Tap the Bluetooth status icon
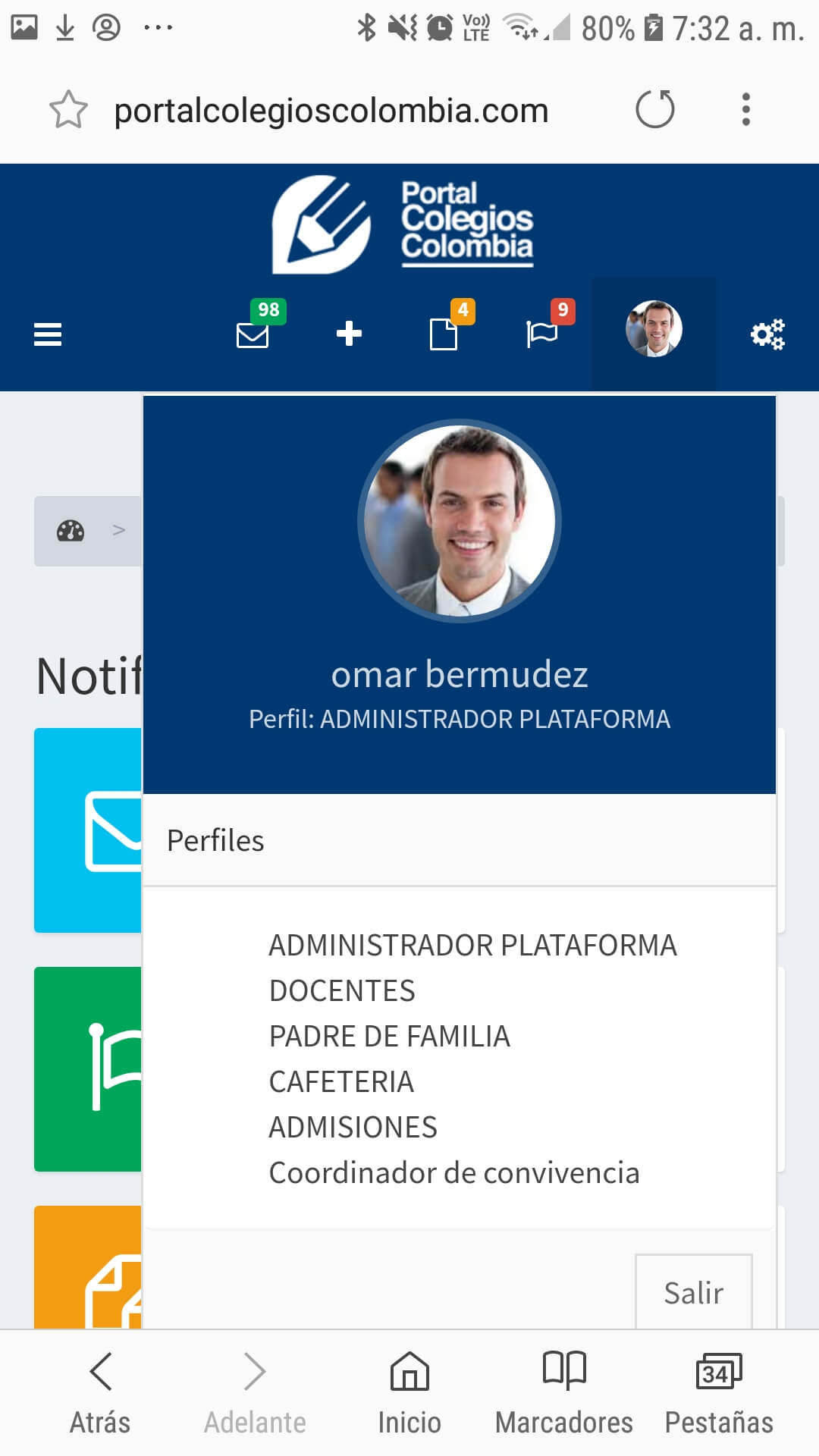The width and height of the screenshot is (819, 1456). [x=367, y=28]
